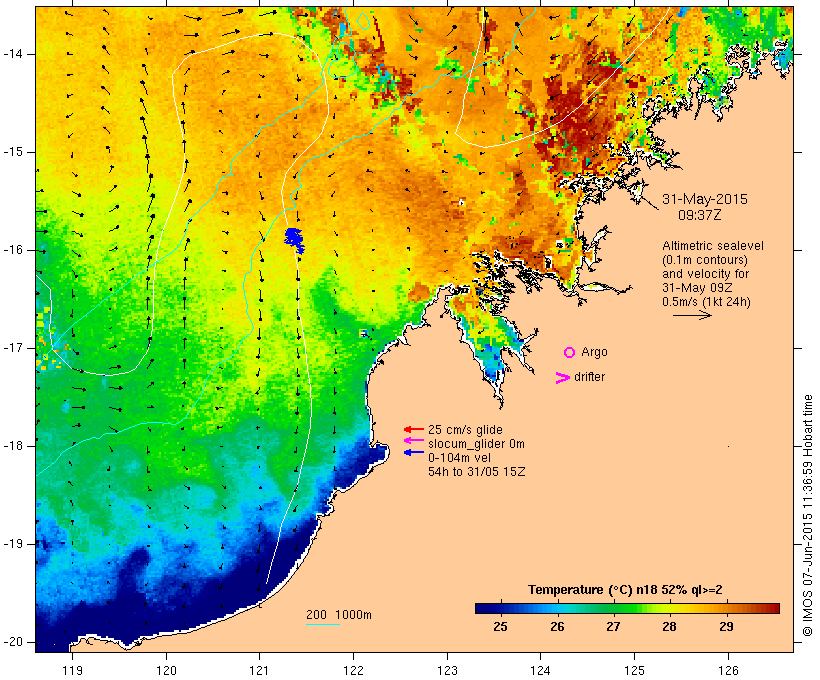
Task: Click the magenta slocum_glider arrow
Action: 414,441
